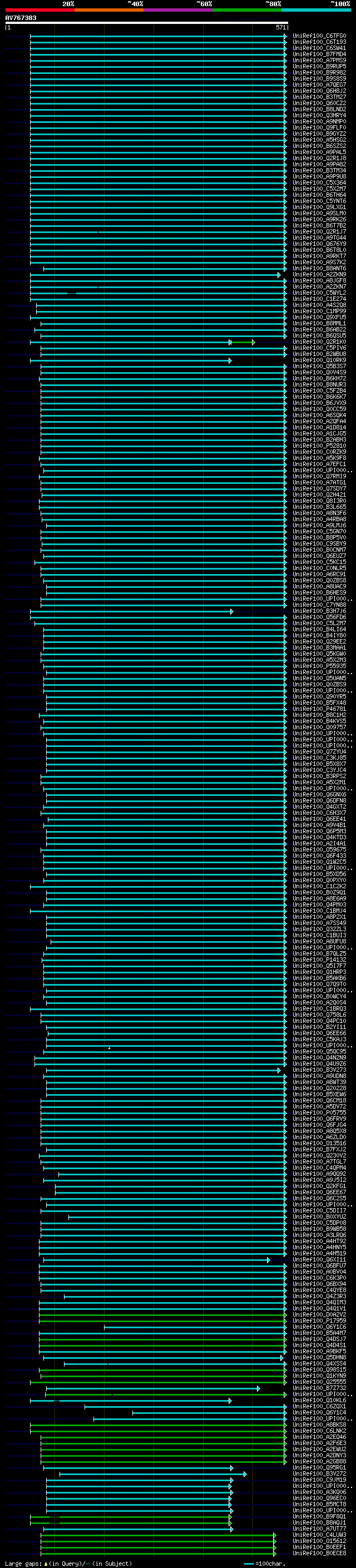Screen dimensions: 356x1568
Task: Click the UniRef100_B8LND2 label
Action: [x=319, y=110]
